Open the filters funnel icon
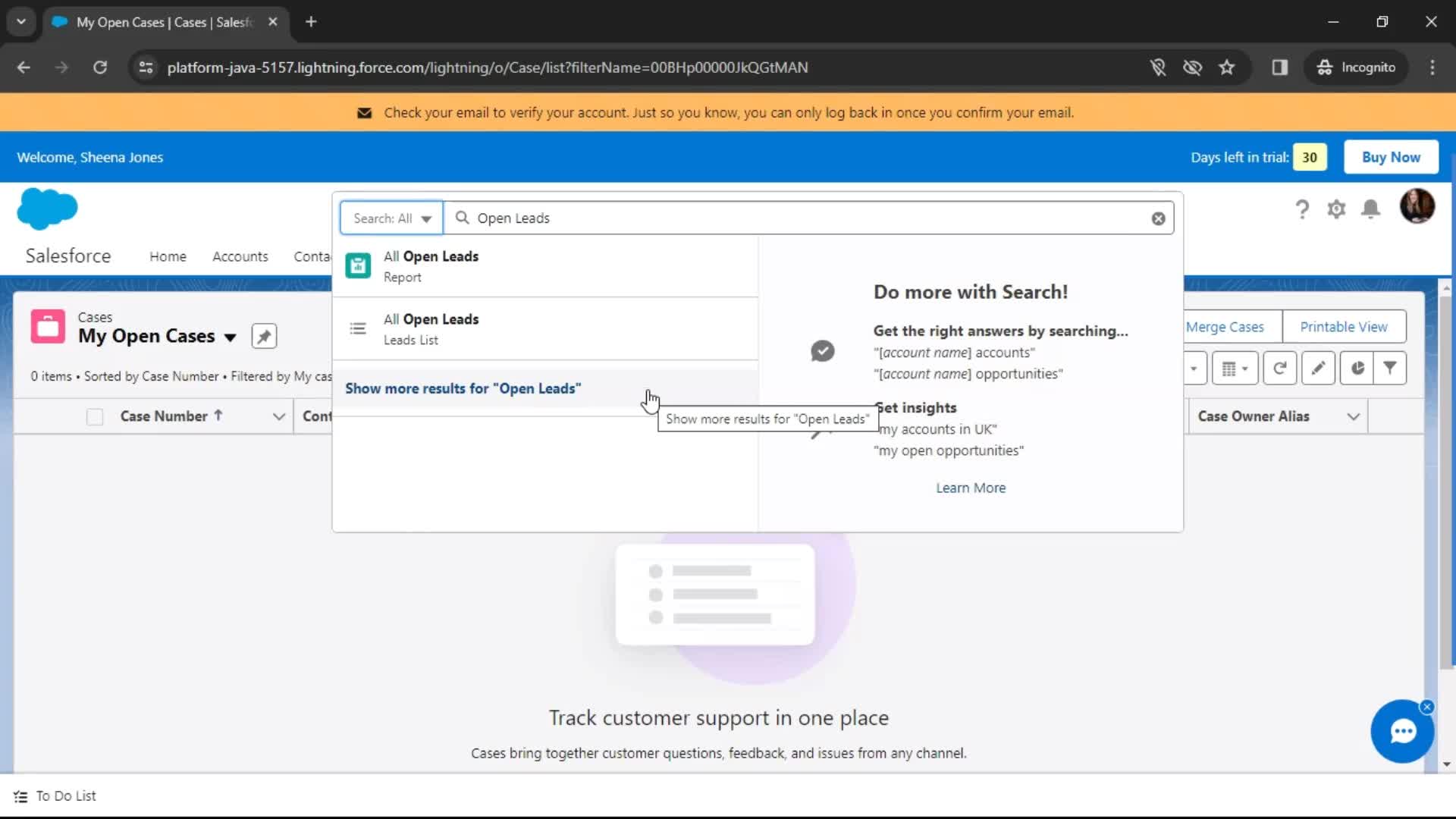This screenshot has width=1456, height=819. 1390,369
